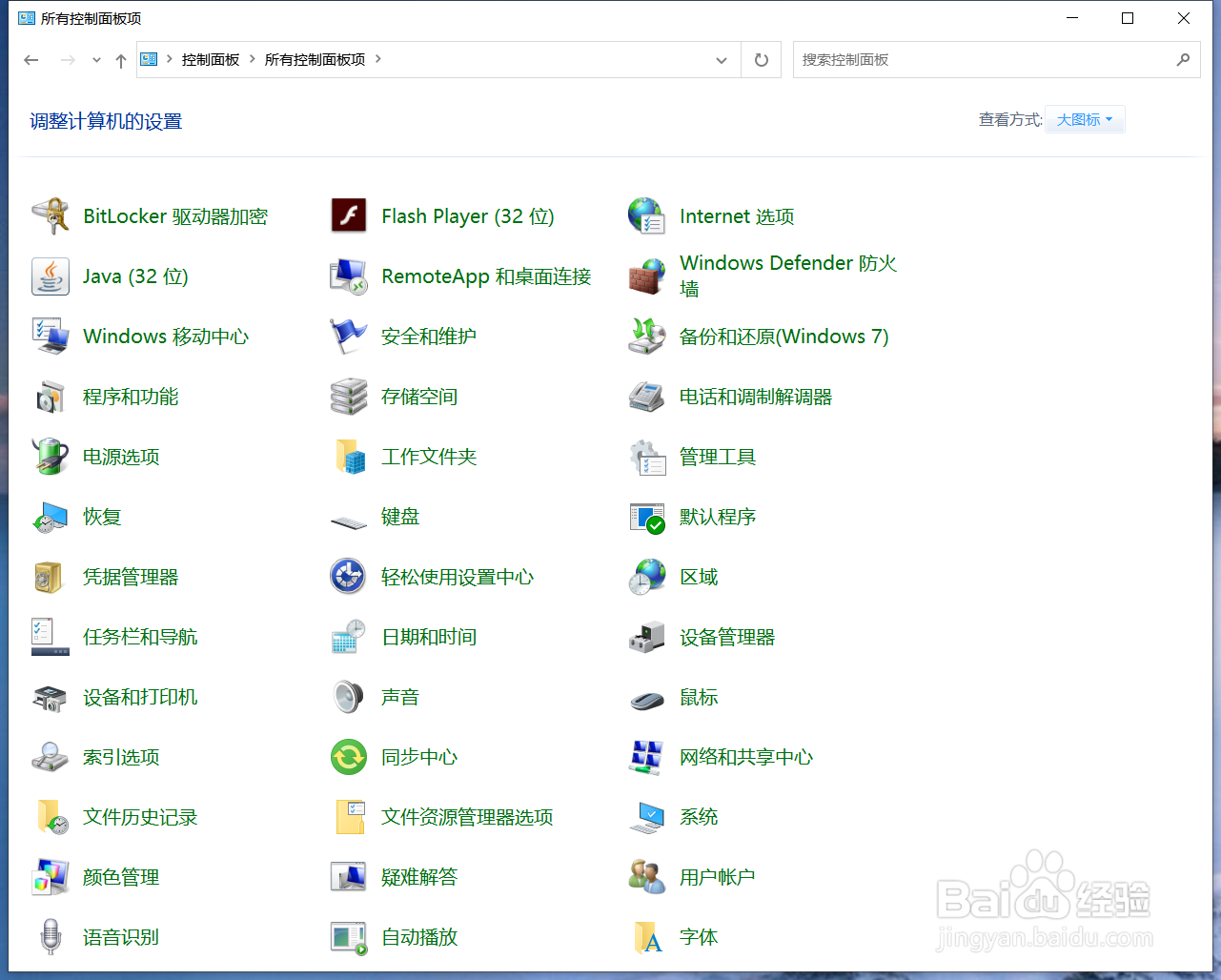Click the Internet 选项 globe icon

647,216
